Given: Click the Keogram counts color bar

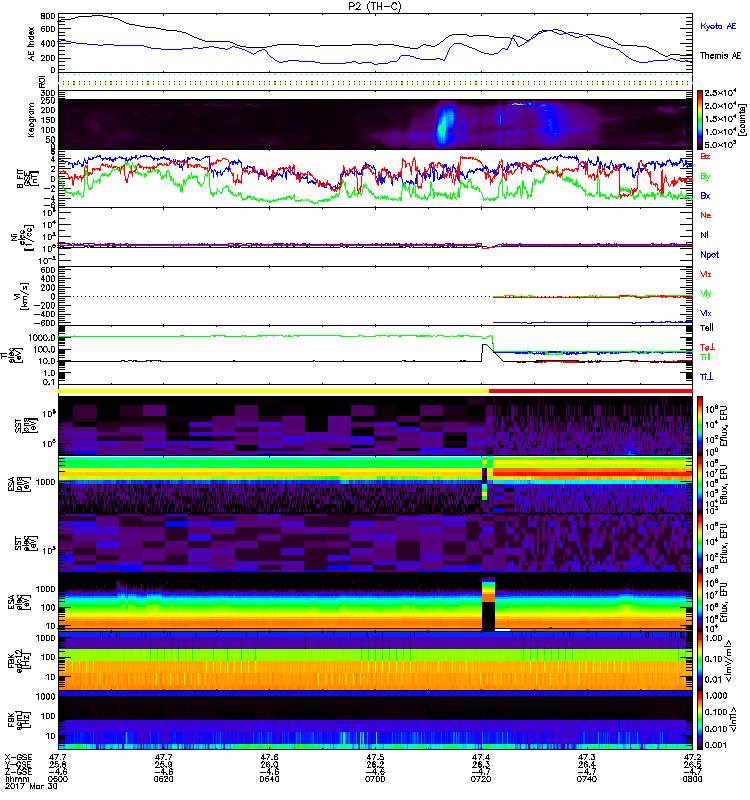Looking at the screenshot, I should tap(699, 120).
